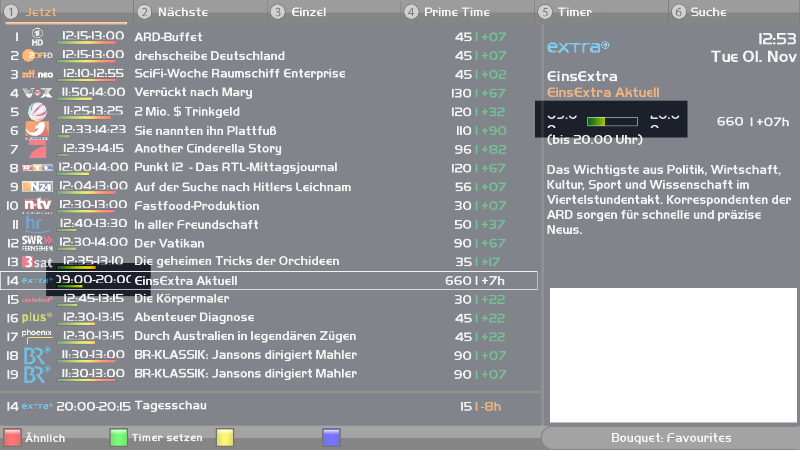Open the Timer tab

pyautogui.click(x=575, y=12)
